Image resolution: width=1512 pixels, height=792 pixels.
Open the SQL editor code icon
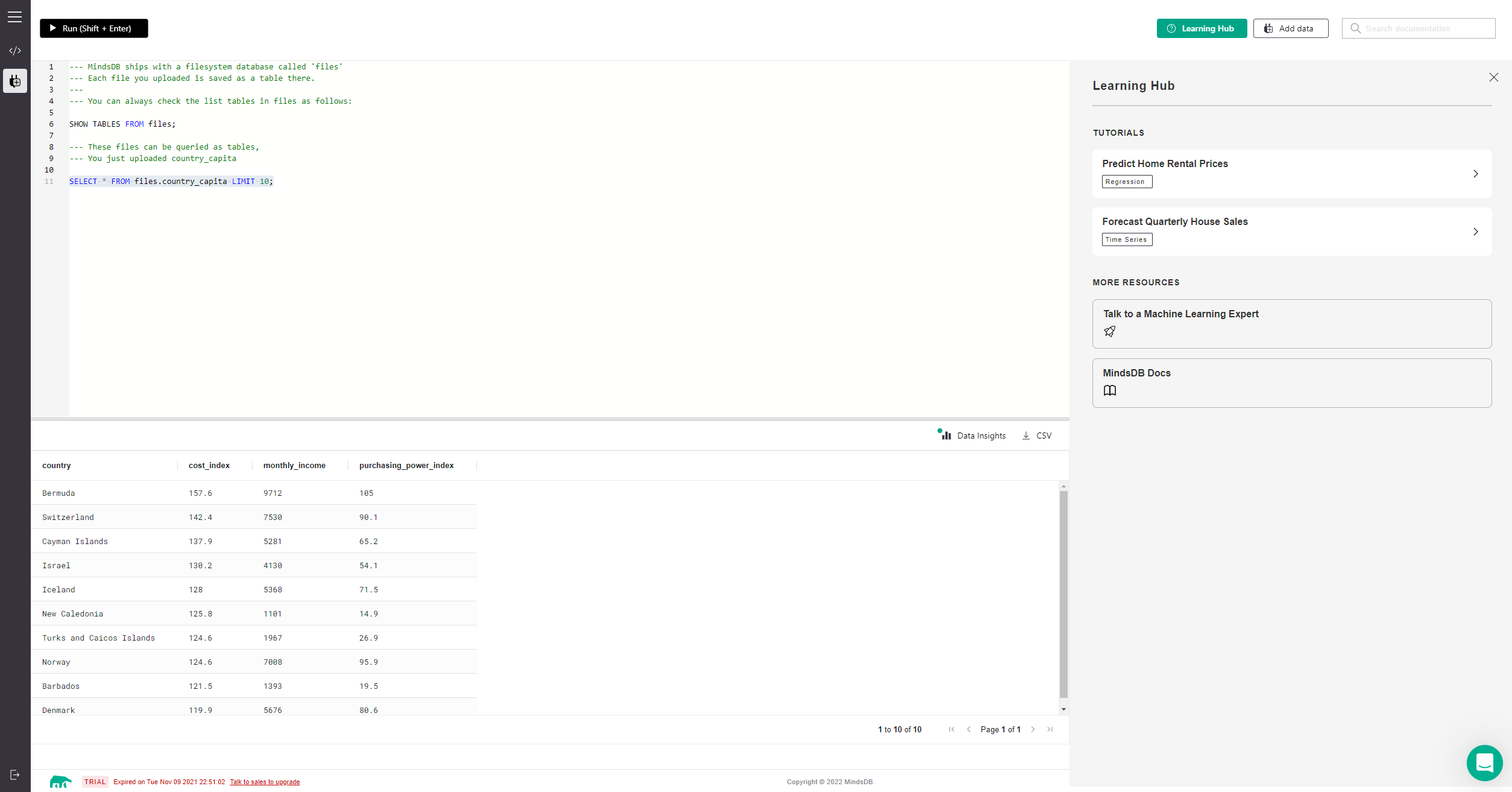pyautogui.click(x=15, y=51)
